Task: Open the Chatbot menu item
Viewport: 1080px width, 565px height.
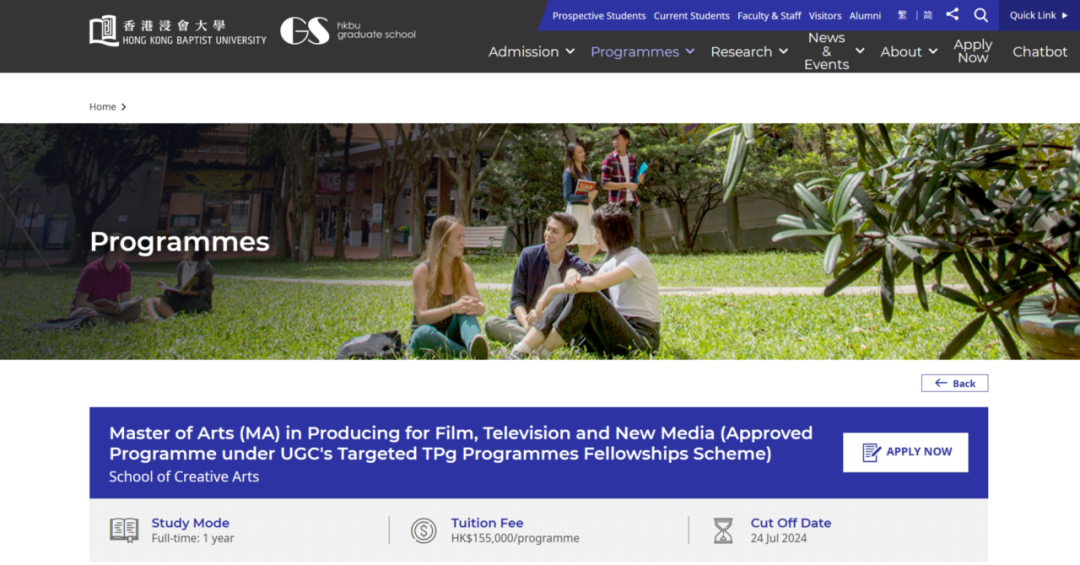Action: tap(1039, 52)
